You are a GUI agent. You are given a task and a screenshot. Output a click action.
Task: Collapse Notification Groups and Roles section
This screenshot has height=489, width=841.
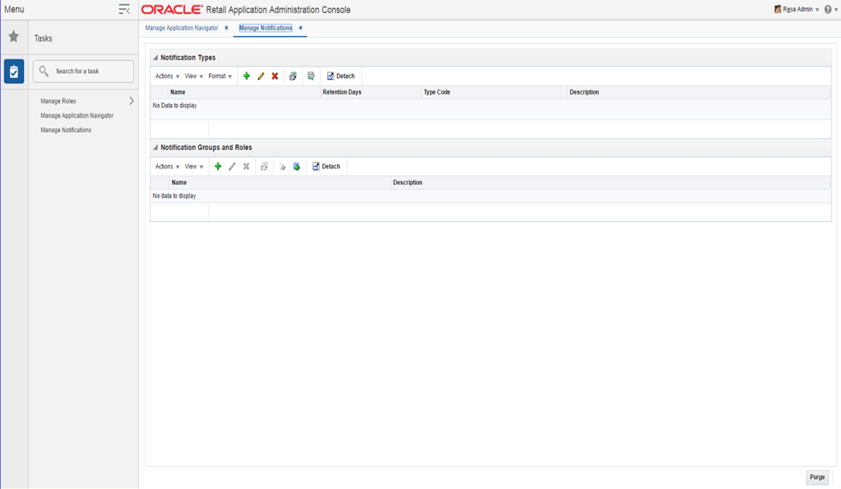click(x=156, y=147)
